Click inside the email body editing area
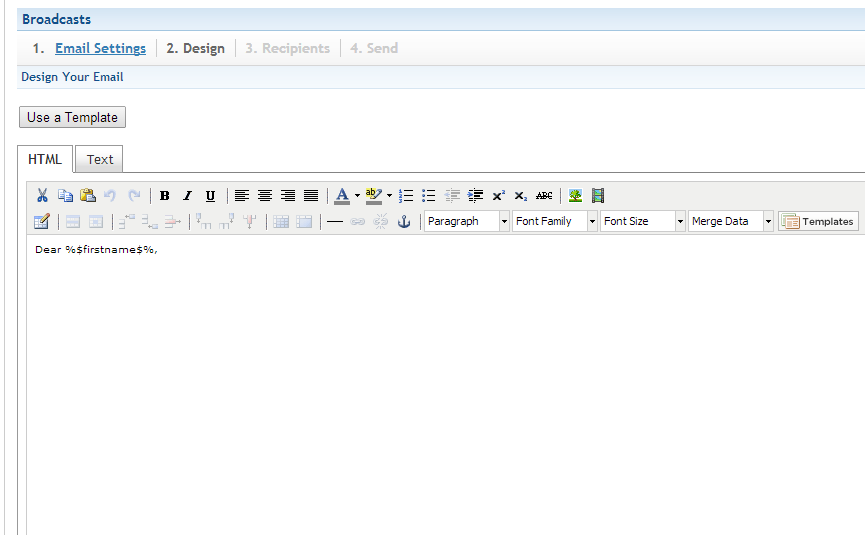 click(440, 380)
